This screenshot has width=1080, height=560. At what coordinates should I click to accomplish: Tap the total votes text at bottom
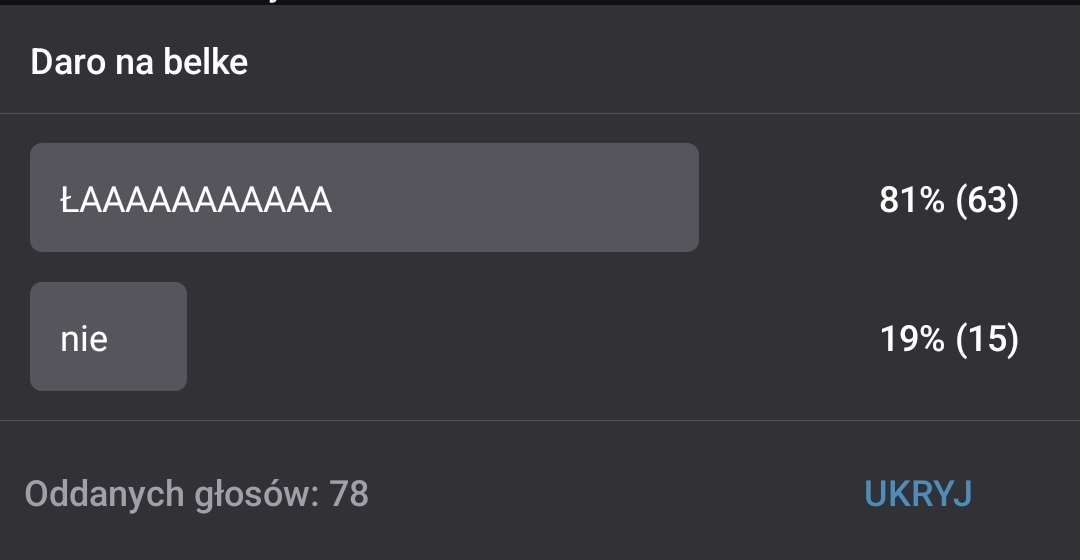coord(197,494)
